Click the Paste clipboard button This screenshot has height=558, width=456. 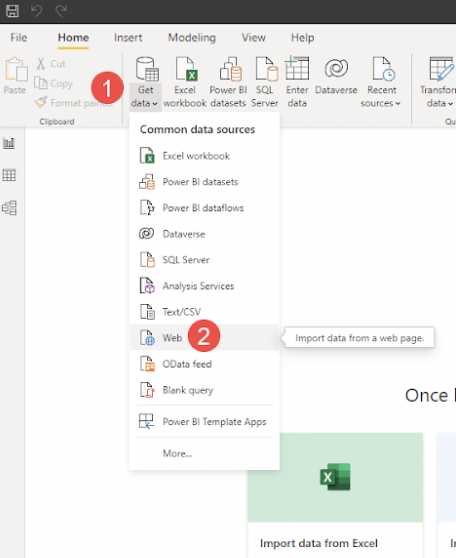click(x=15, y=75)
